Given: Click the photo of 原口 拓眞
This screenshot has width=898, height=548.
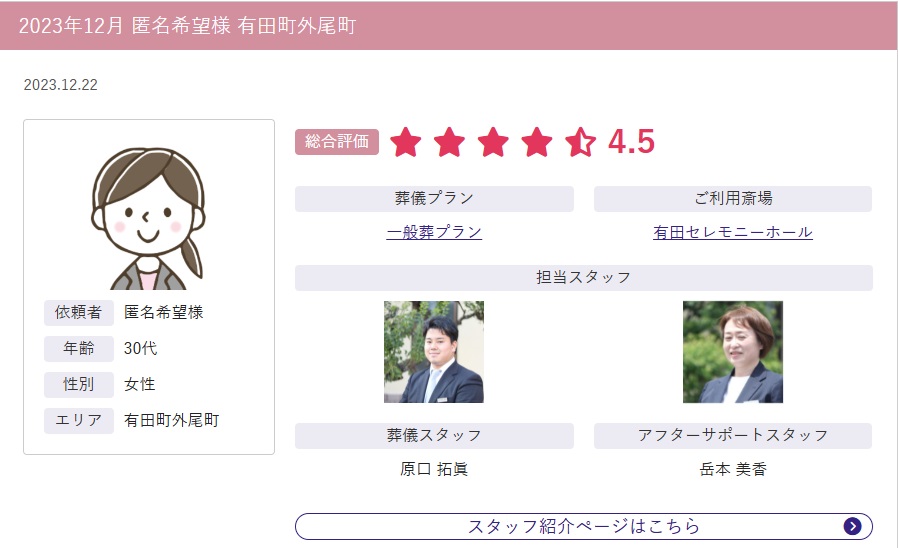Looking at the screenshot, I should (x=434, y=352).
